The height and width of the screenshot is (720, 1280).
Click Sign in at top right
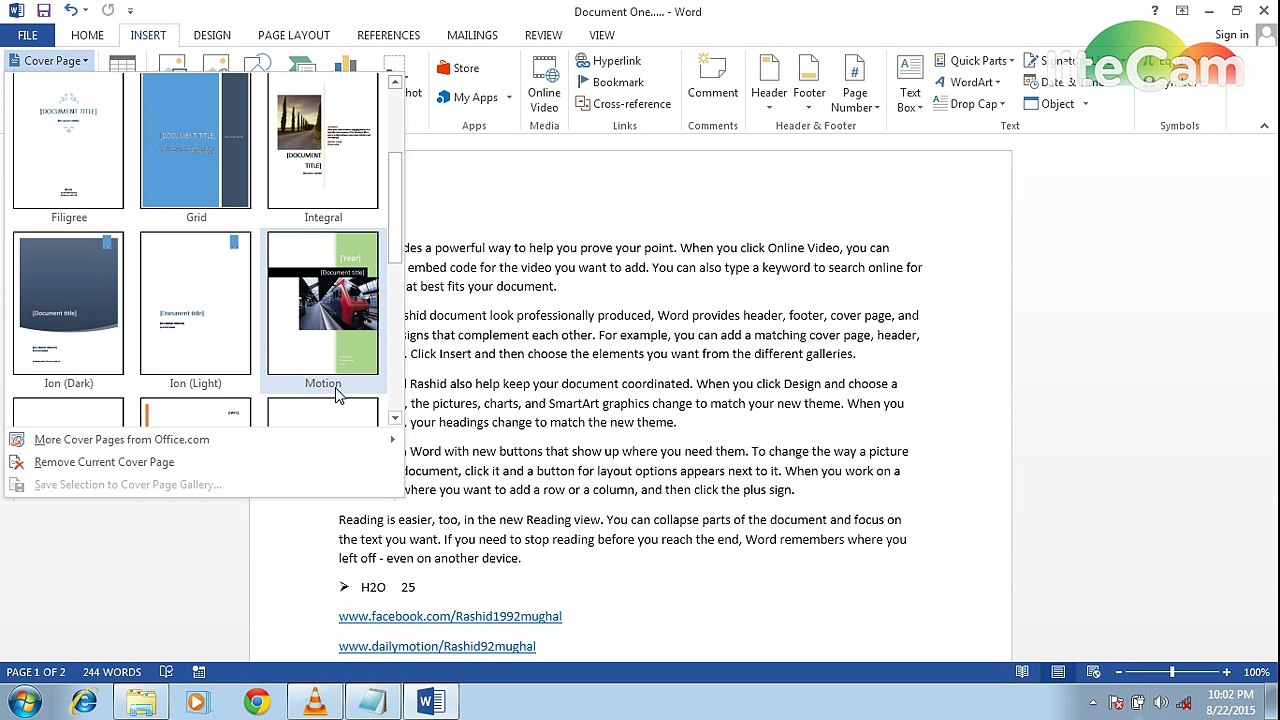pyautogui.click(x=1231, y=35)
